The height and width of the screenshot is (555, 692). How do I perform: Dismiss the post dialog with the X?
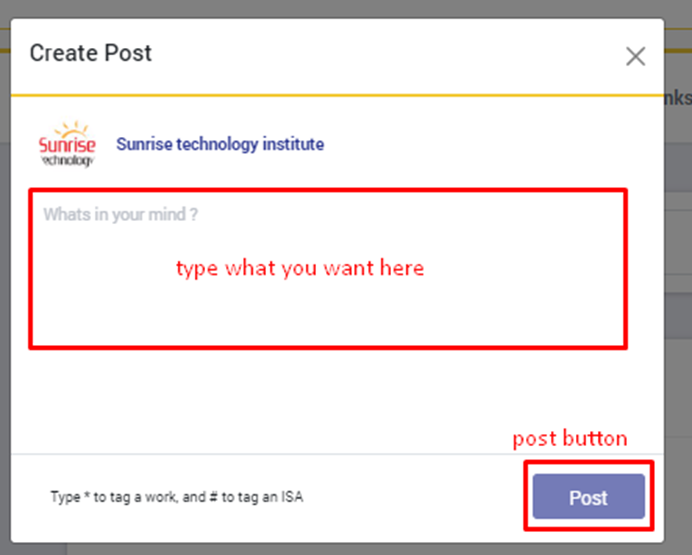635,56
